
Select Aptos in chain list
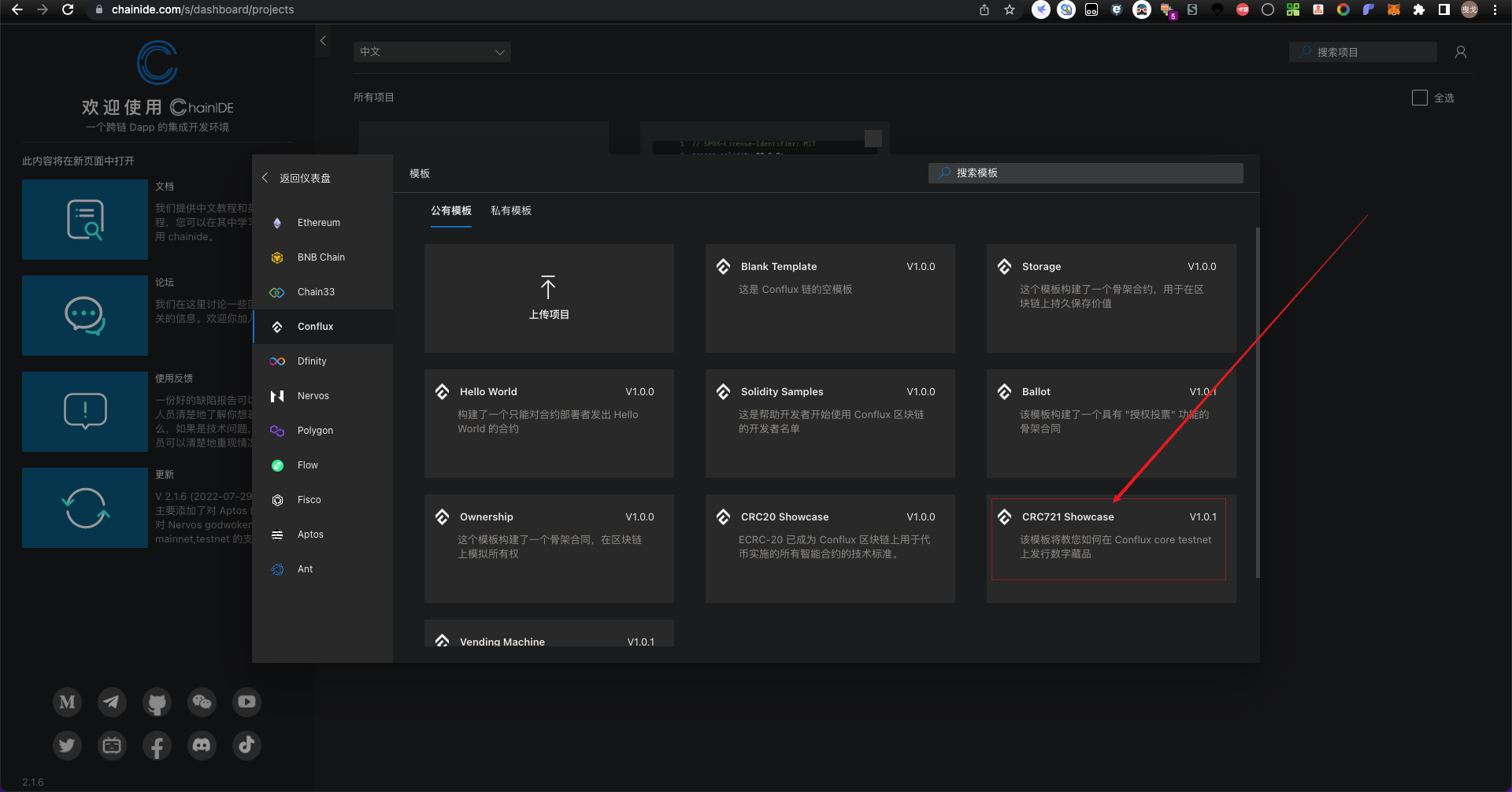(323, 535)
